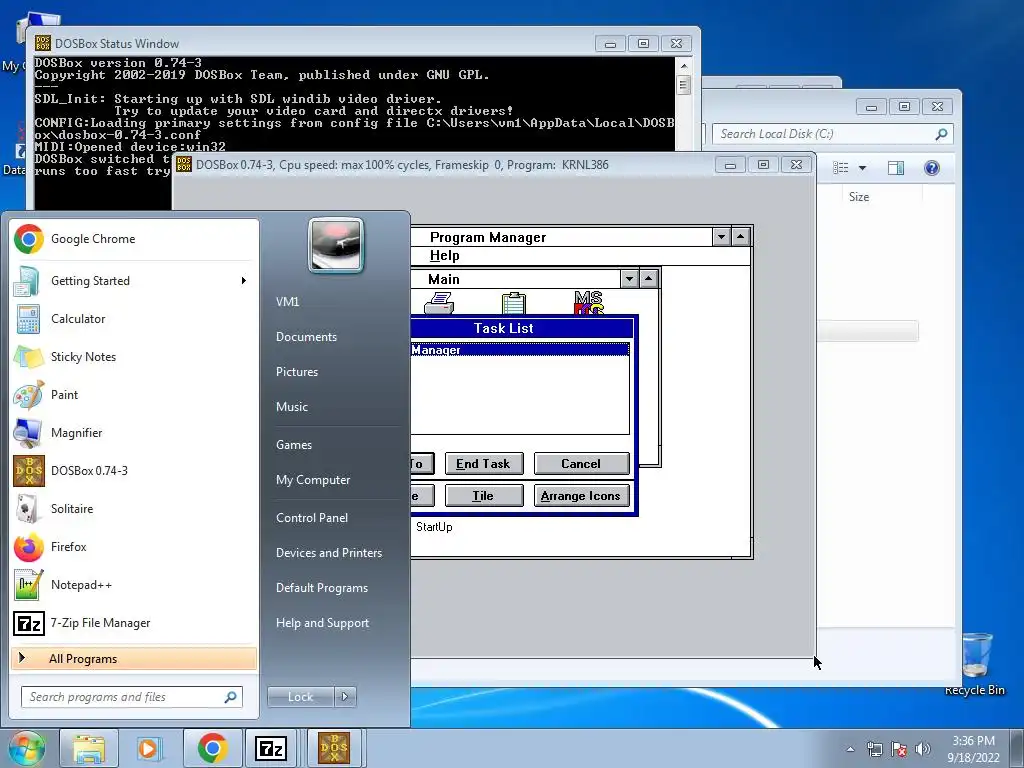Toggle the Explorer preview pane icon
1024x768 pixels.
(895, 168)
